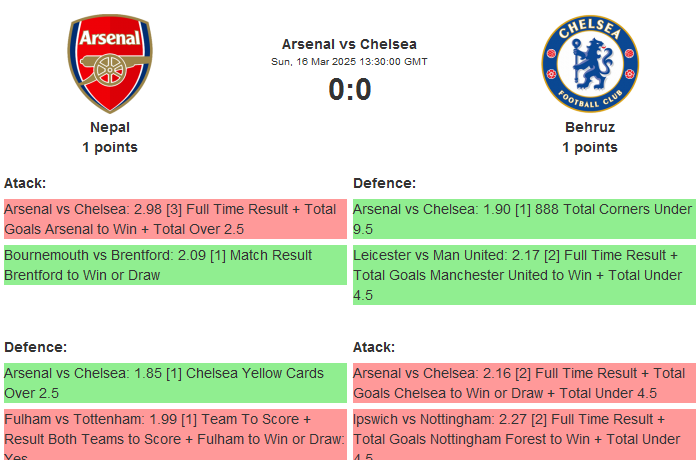Viewport: 700px width, 460px height.
Task: Click Defence heading above Total Corners bet
Action: pos(384,183)
